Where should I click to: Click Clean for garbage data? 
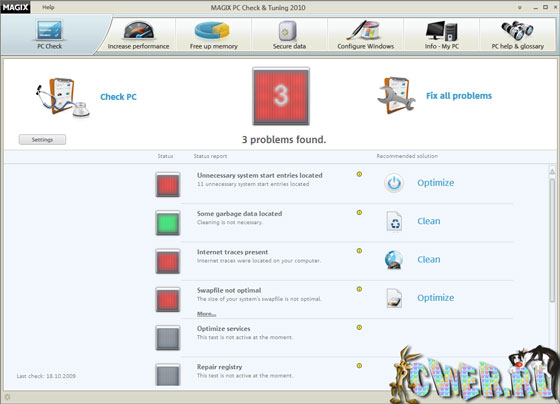point(429,221)
